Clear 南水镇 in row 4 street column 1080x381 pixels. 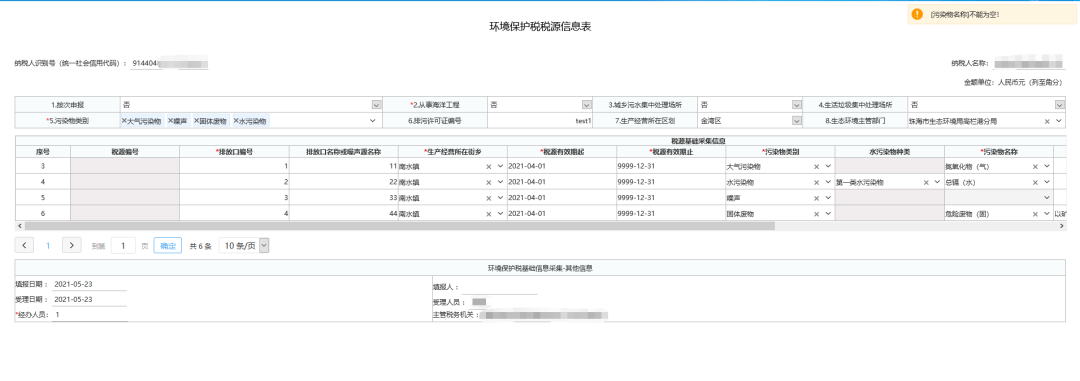489,183
